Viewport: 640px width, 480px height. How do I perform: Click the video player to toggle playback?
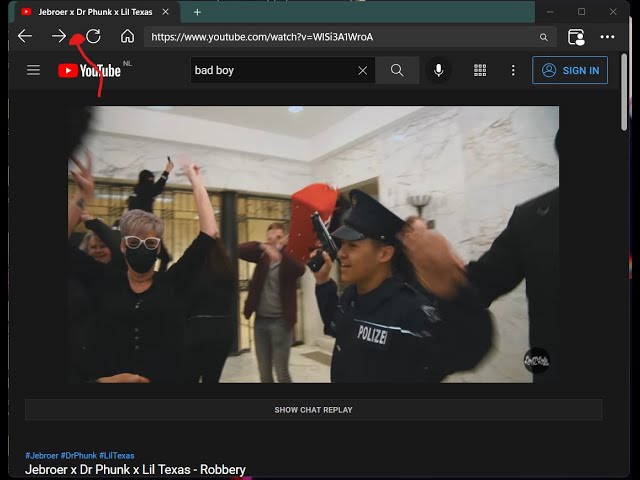313,244
